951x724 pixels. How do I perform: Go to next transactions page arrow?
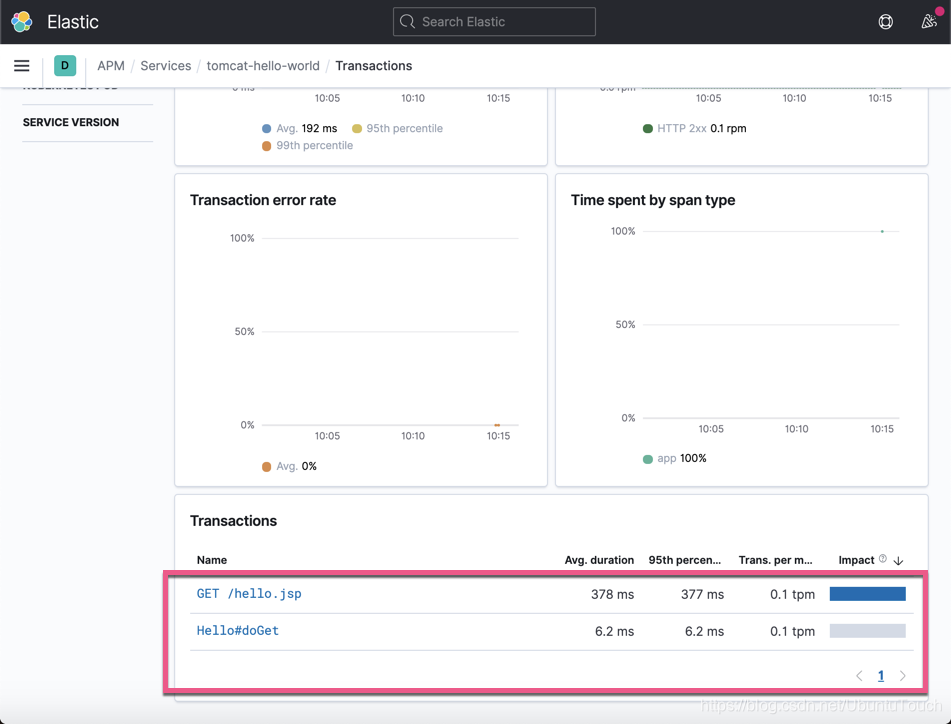pos(902,675)
